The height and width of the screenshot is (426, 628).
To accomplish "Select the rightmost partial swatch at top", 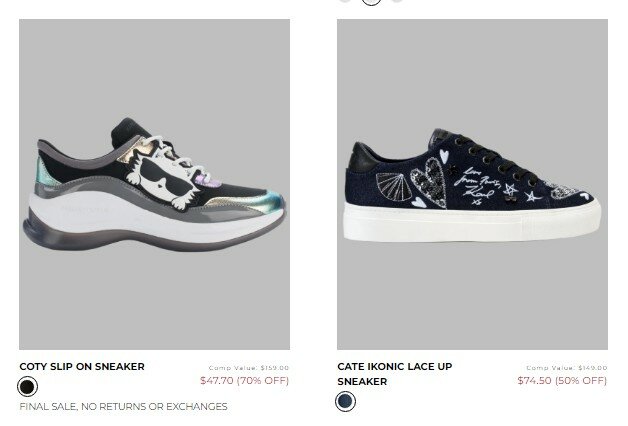I will pyautogui.click(x=397, y=1).
